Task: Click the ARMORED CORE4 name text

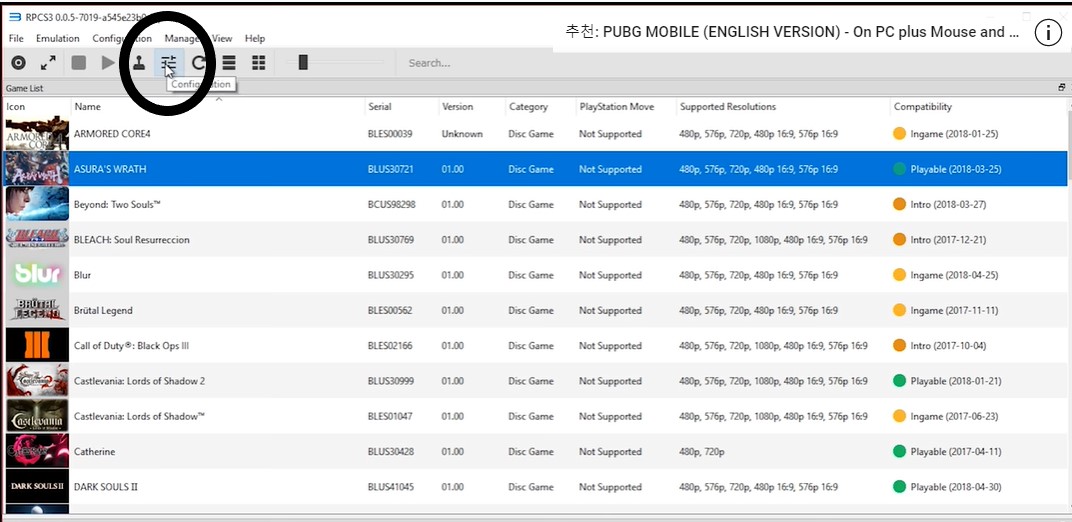Action: tap(112, 134)
